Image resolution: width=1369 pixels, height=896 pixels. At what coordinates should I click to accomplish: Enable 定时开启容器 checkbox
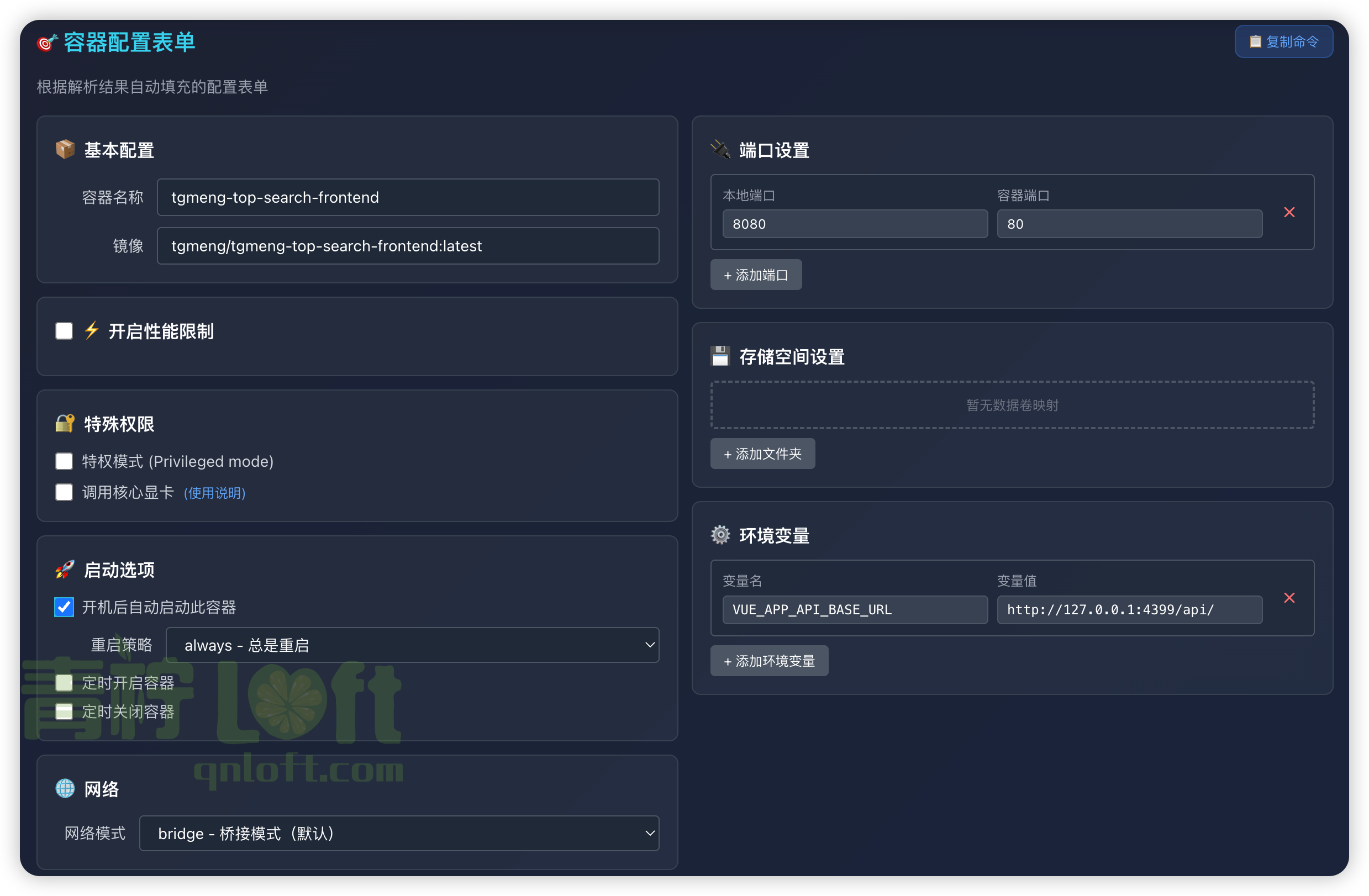[x=64, y=683]
